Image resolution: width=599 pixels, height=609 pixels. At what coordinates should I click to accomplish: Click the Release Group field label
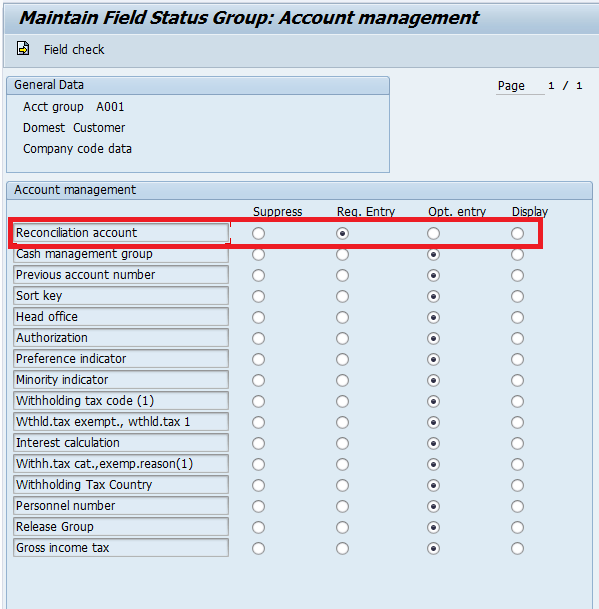[x=121, y=526]
